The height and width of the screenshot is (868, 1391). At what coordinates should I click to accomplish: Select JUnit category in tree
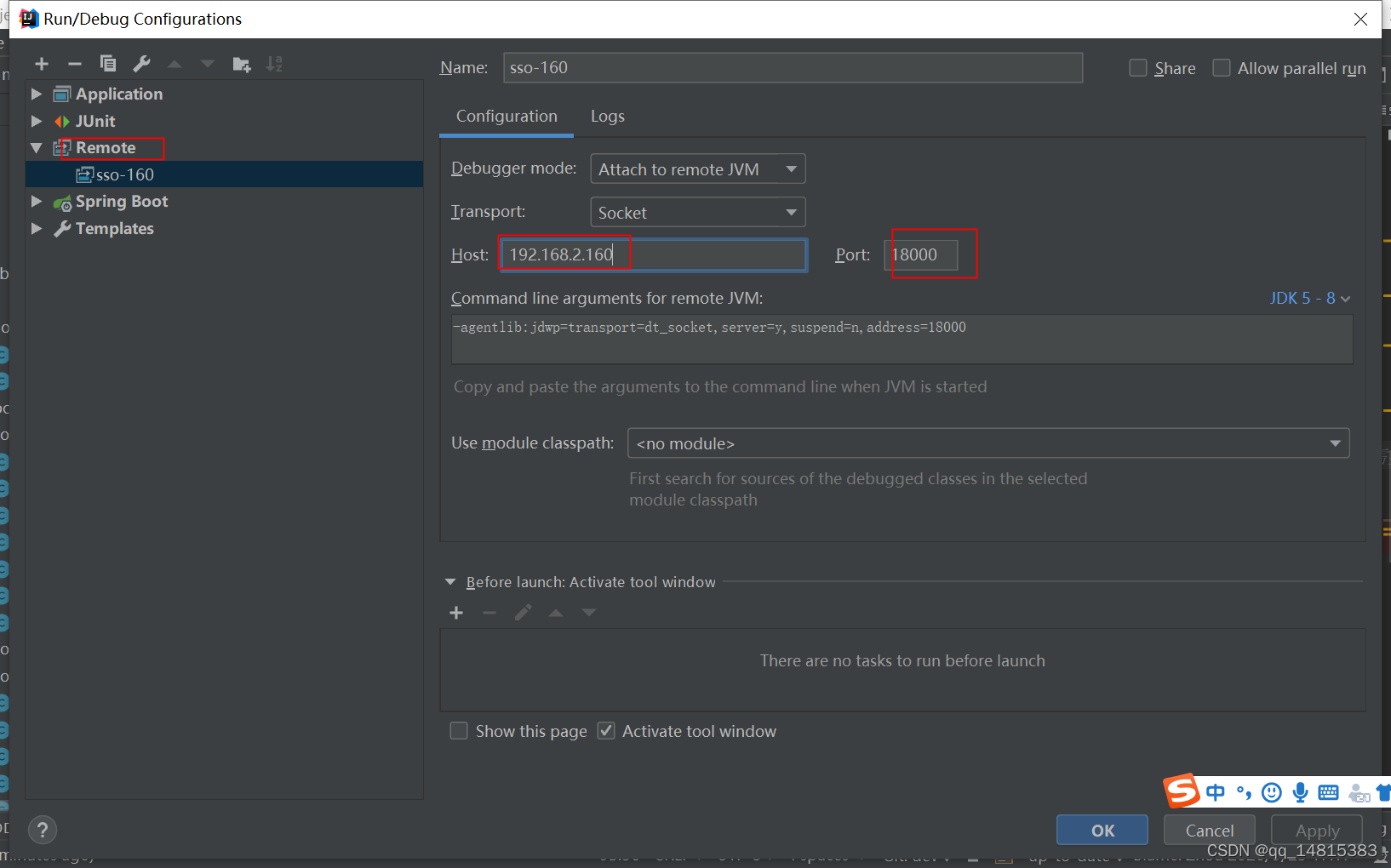pyautogui.click(x=95, y=121)
